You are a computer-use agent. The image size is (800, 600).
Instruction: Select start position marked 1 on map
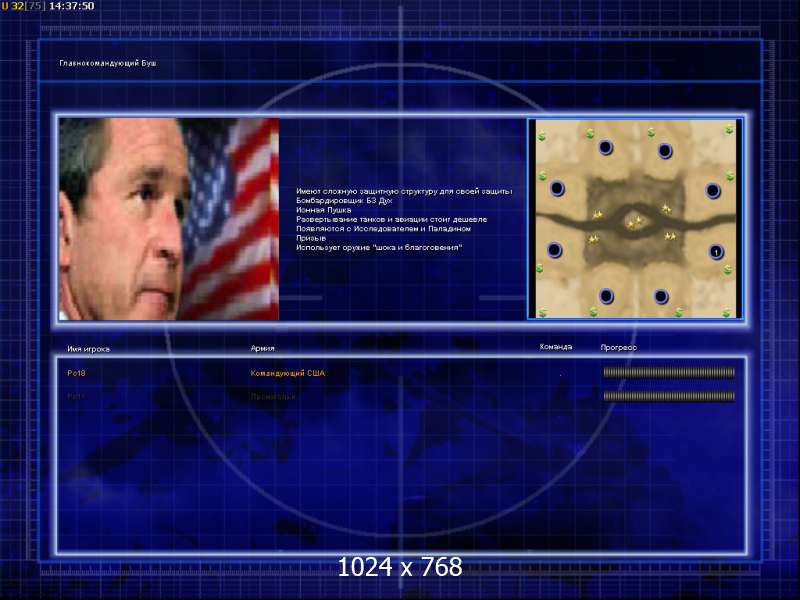pyautogui.click(x=716, y=252)
